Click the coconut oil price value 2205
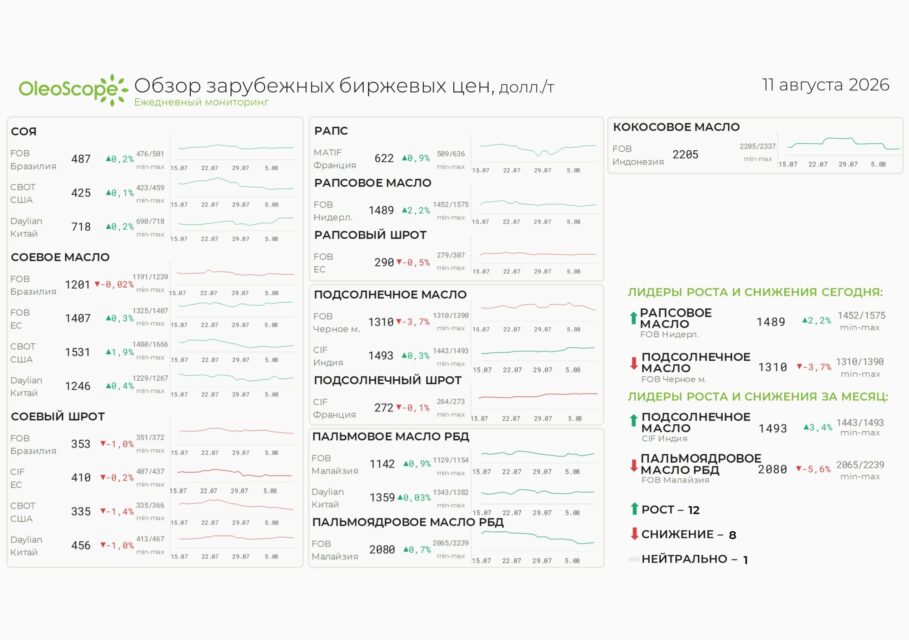This screenshot has height=640, width=909. [x=685, y=155]
